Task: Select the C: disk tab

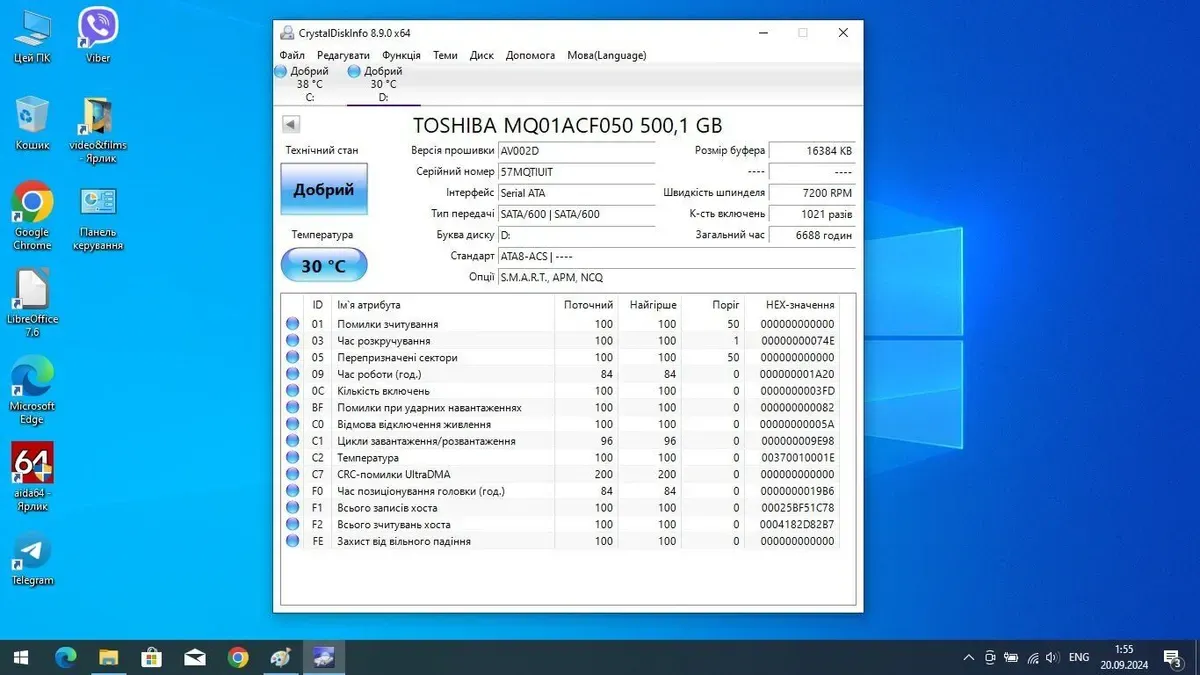Action: click(x=309, y=85)
